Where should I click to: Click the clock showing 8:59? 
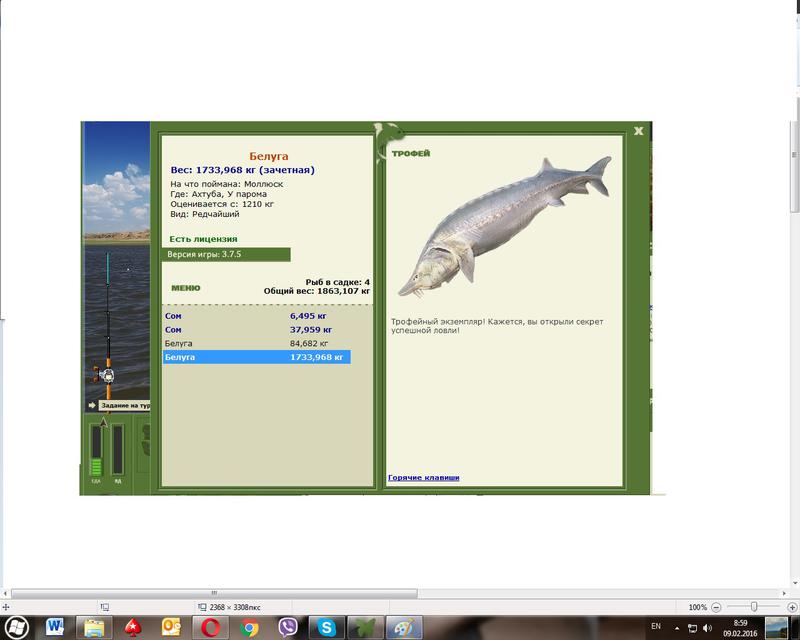pos(740,623)
